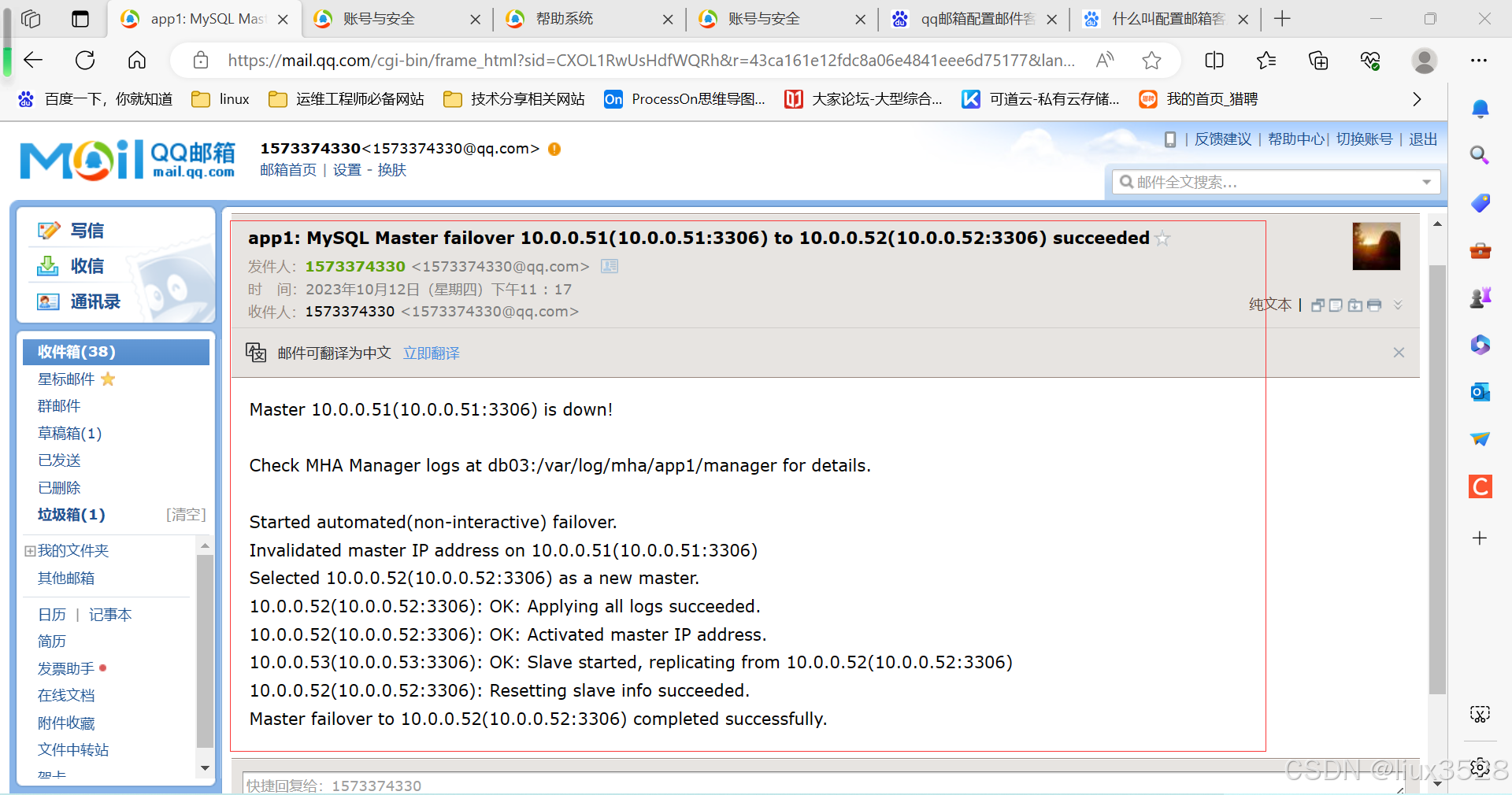Open 已发送 sent folder
The width and height of the screenshot is (1512, 795).
[x=59, y=460]
